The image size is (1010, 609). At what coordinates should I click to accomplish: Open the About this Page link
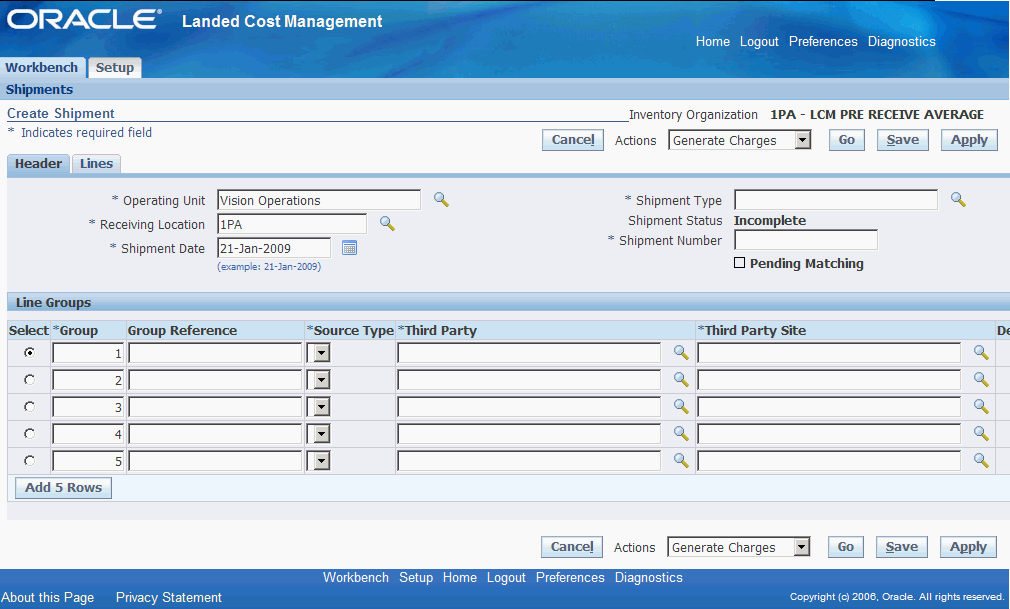(48, 597)
